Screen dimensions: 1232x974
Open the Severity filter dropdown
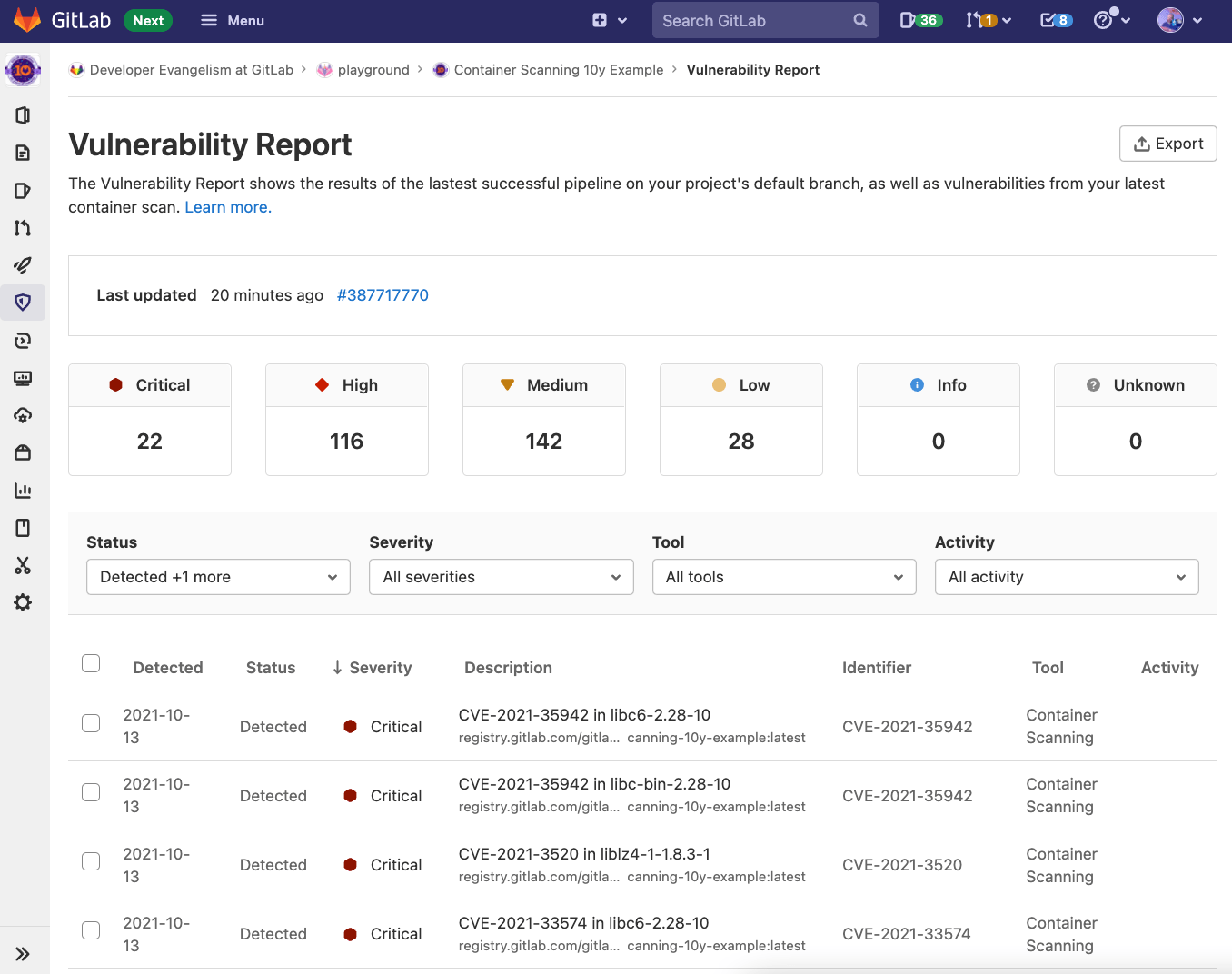click(501, 577)
